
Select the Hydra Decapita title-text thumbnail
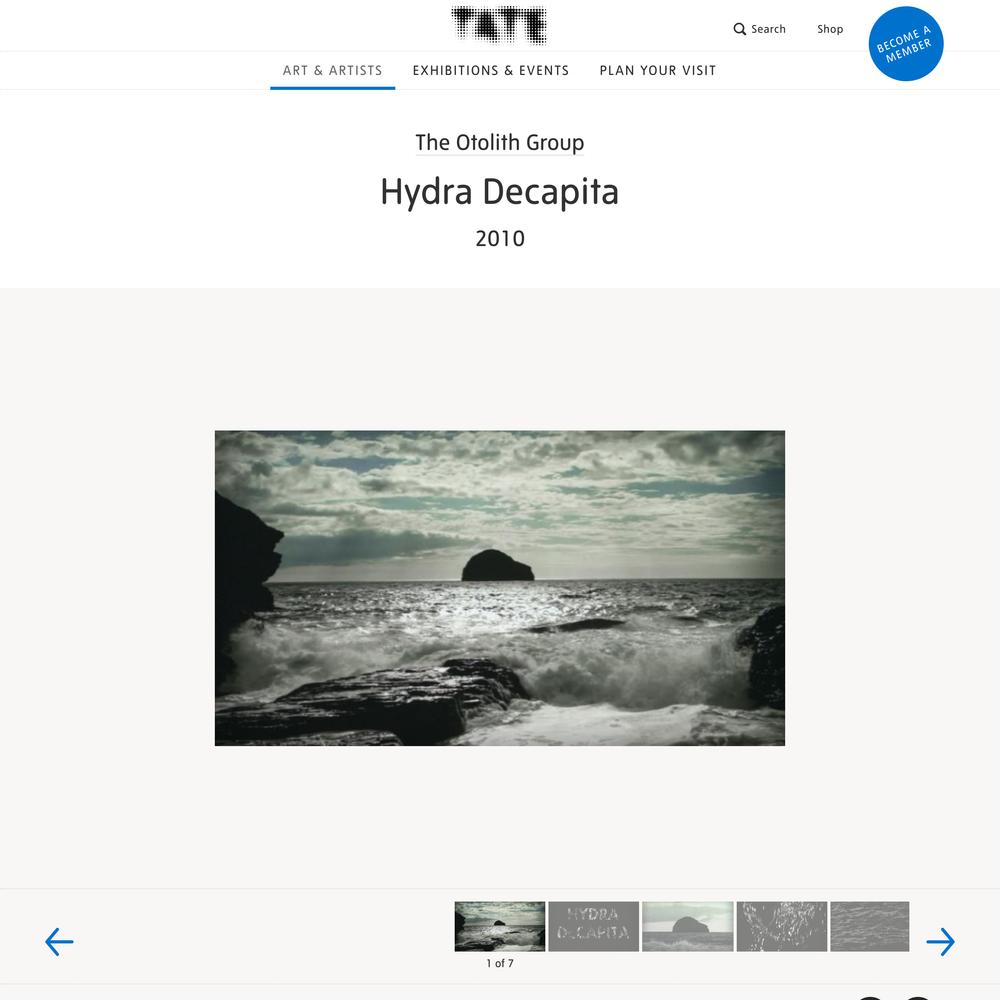593,926
